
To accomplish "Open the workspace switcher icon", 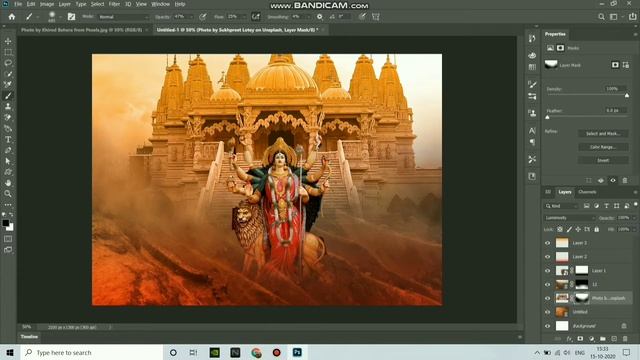I will pyautogui.click(x=613, y=17).
